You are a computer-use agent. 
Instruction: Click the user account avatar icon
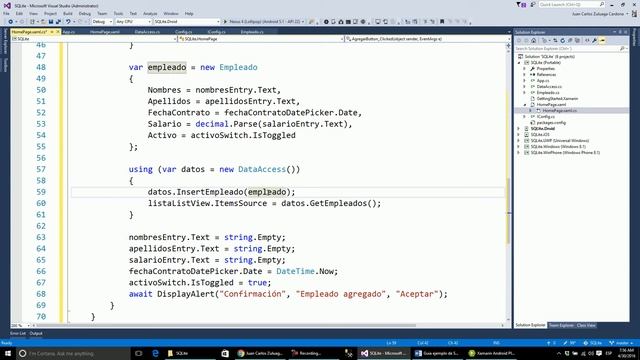634,13
